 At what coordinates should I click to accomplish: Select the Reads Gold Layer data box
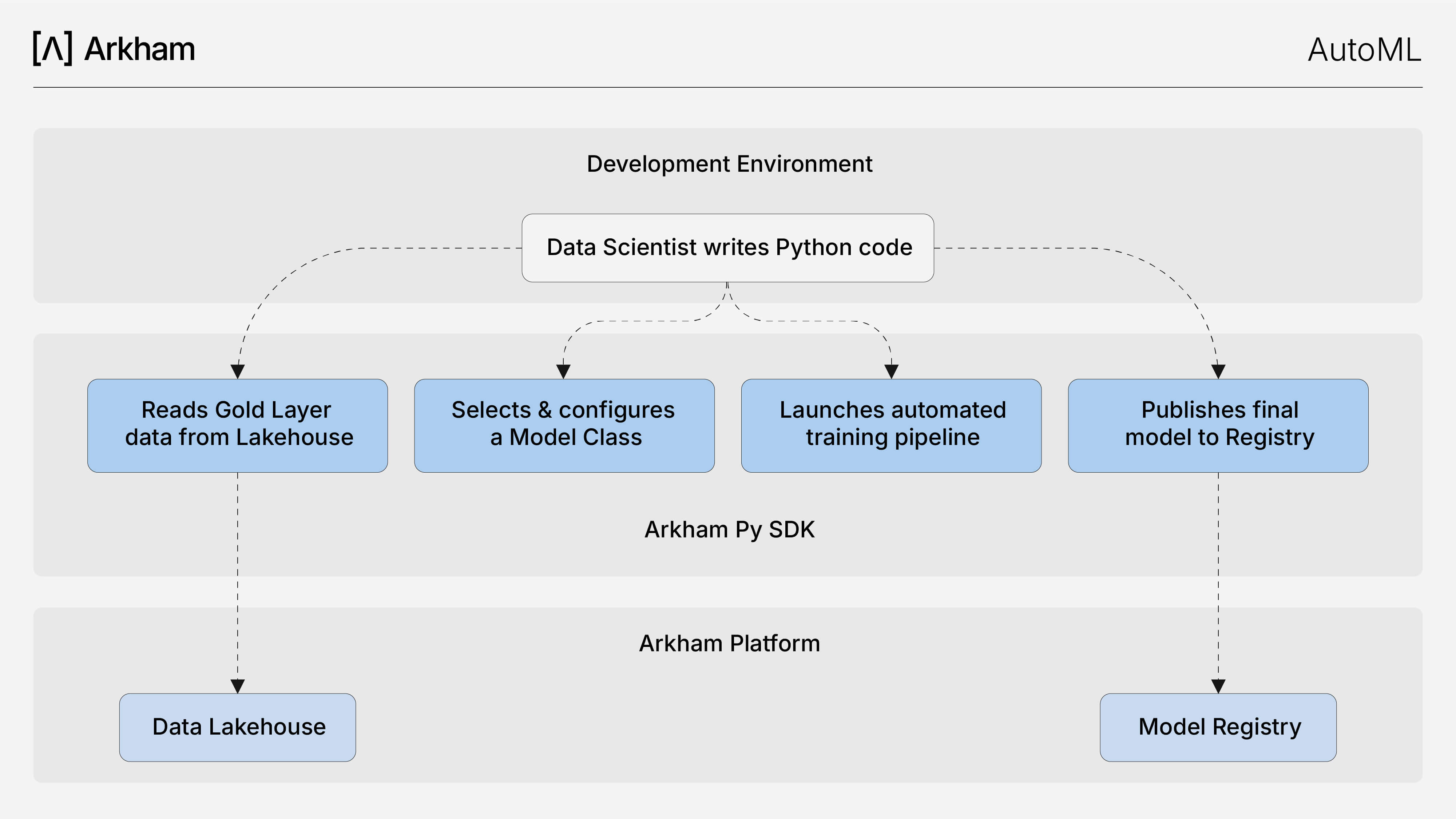click(237, 426)
